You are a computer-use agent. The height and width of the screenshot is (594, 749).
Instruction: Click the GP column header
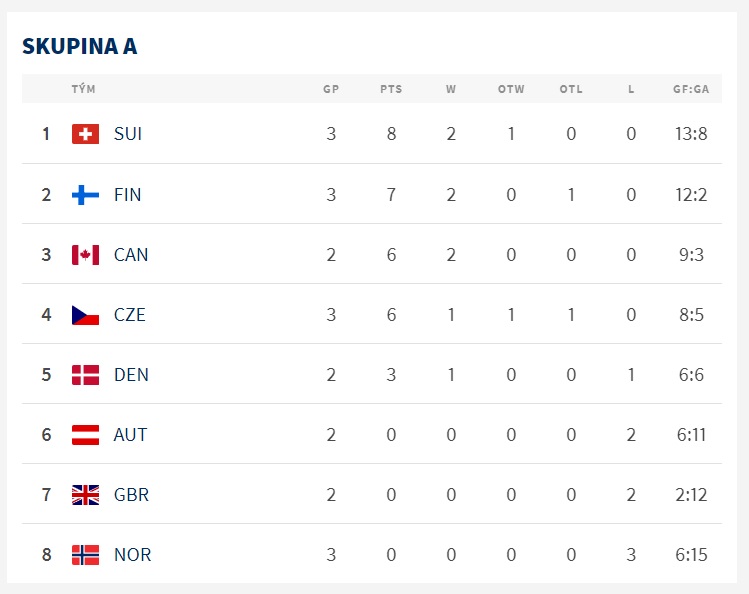331,89
